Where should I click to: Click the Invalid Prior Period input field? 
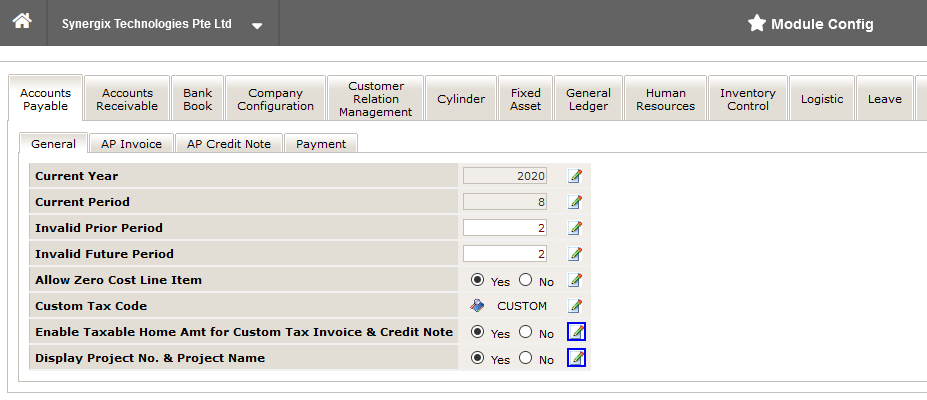[x=505, y=227]
